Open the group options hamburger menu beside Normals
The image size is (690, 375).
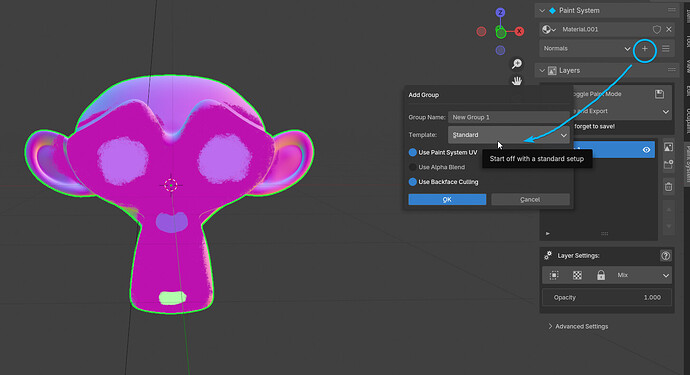[x=666, y=49]
